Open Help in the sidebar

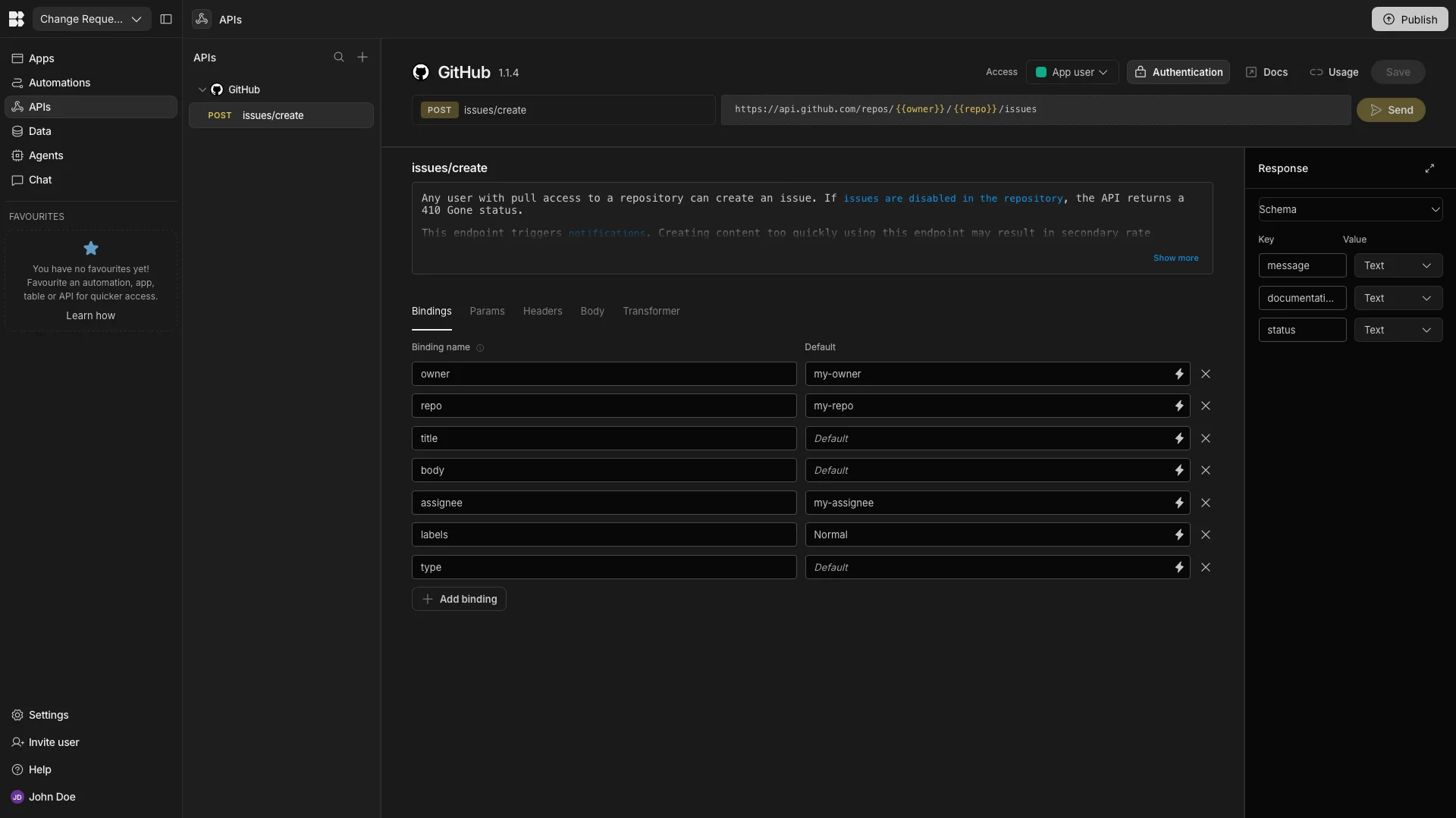(x=91, y=769)
